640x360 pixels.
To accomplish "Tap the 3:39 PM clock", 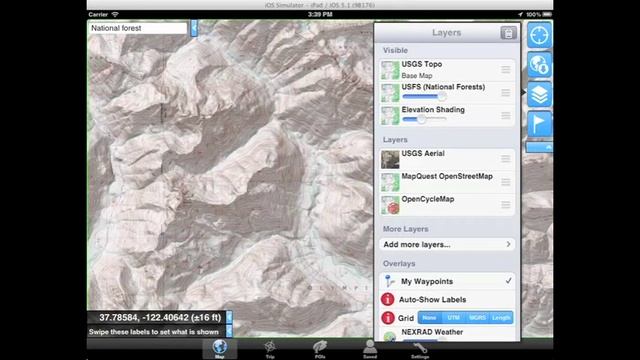I will click(x=320, y=14).
